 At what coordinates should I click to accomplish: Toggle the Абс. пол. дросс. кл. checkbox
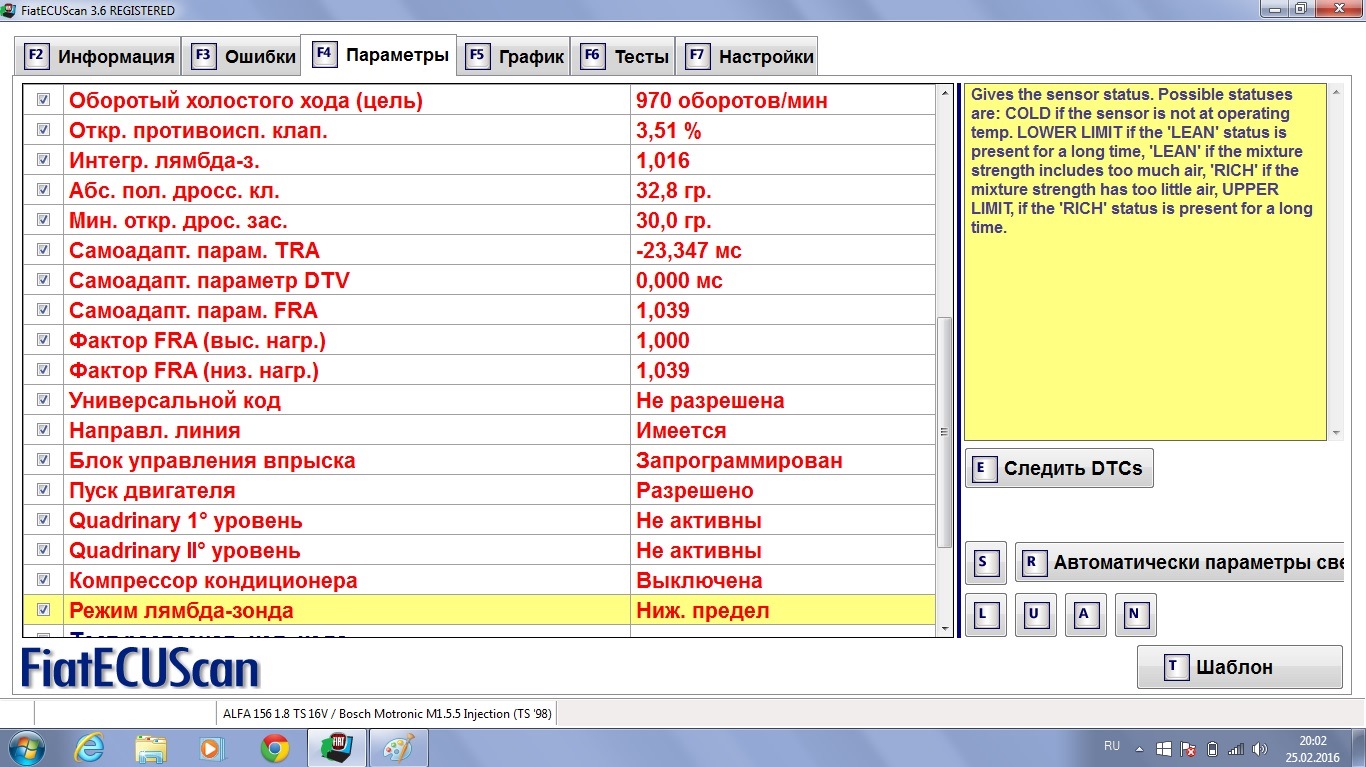pyautogui.click(x=43, y=190)
